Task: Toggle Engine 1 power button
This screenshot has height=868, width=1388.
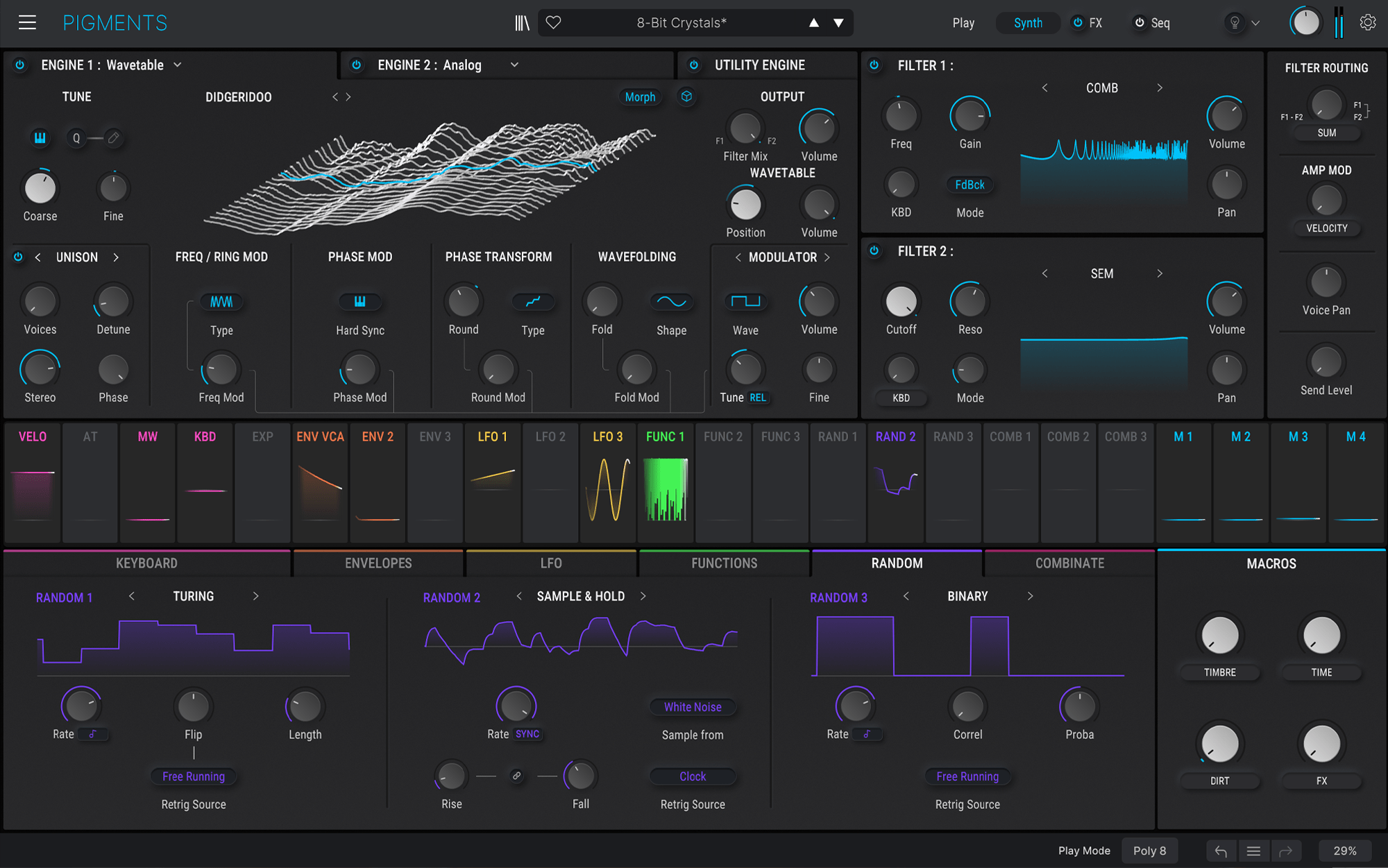Action: [x=20, y=65]
